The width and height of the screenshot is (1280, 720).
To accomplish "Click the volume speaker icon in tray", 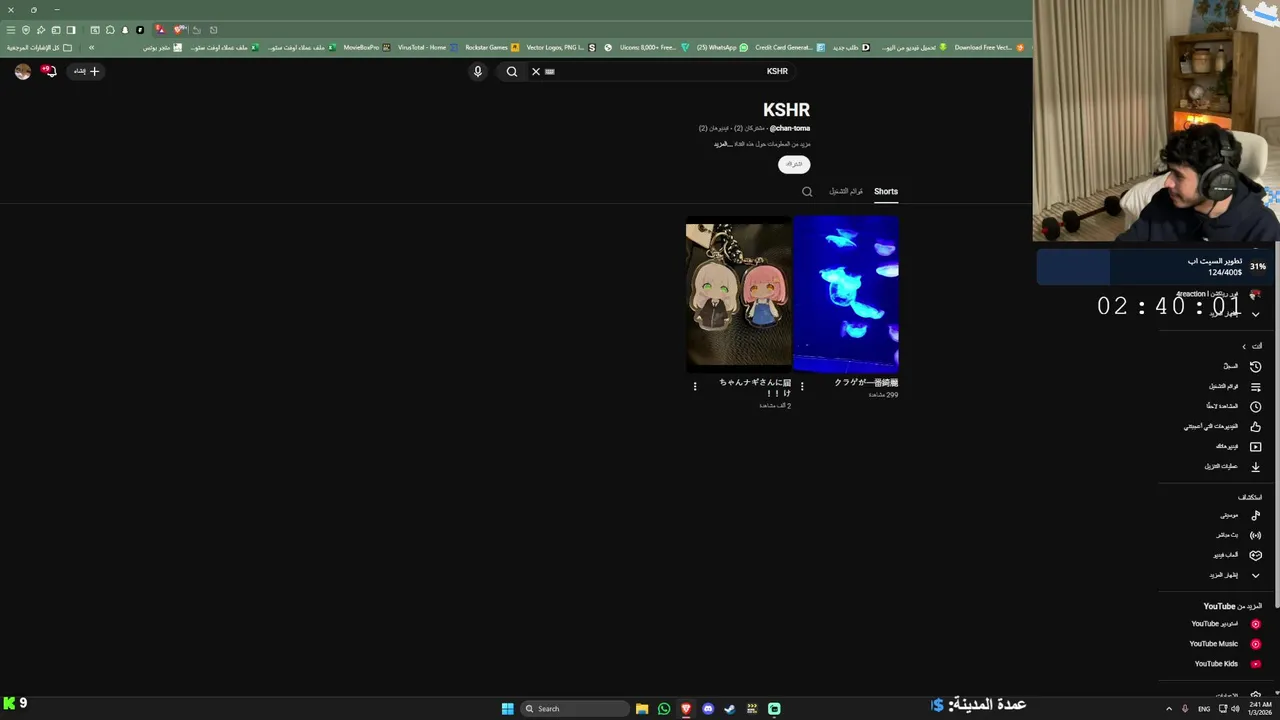I will [x=1235, y=709].
